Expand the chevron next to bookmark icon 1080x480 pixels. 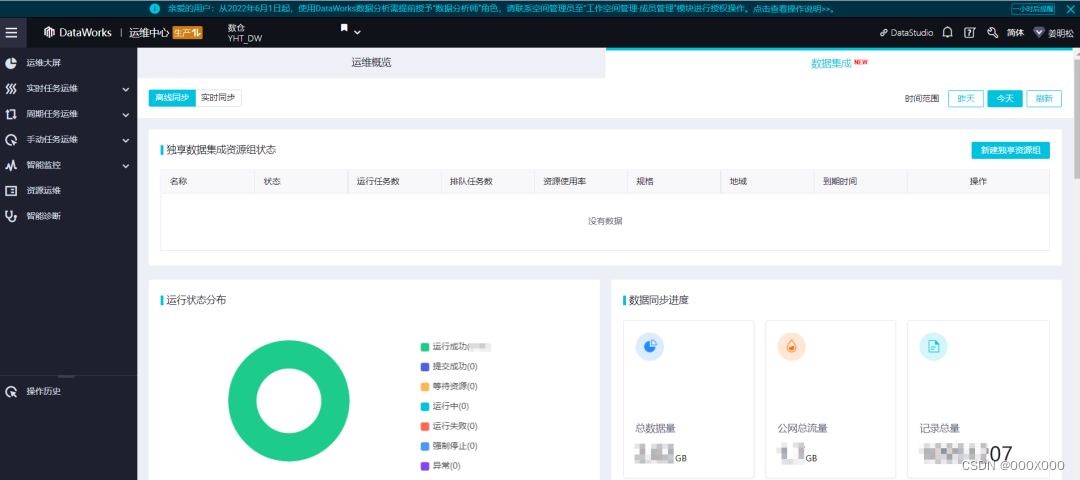coord(357,32)
